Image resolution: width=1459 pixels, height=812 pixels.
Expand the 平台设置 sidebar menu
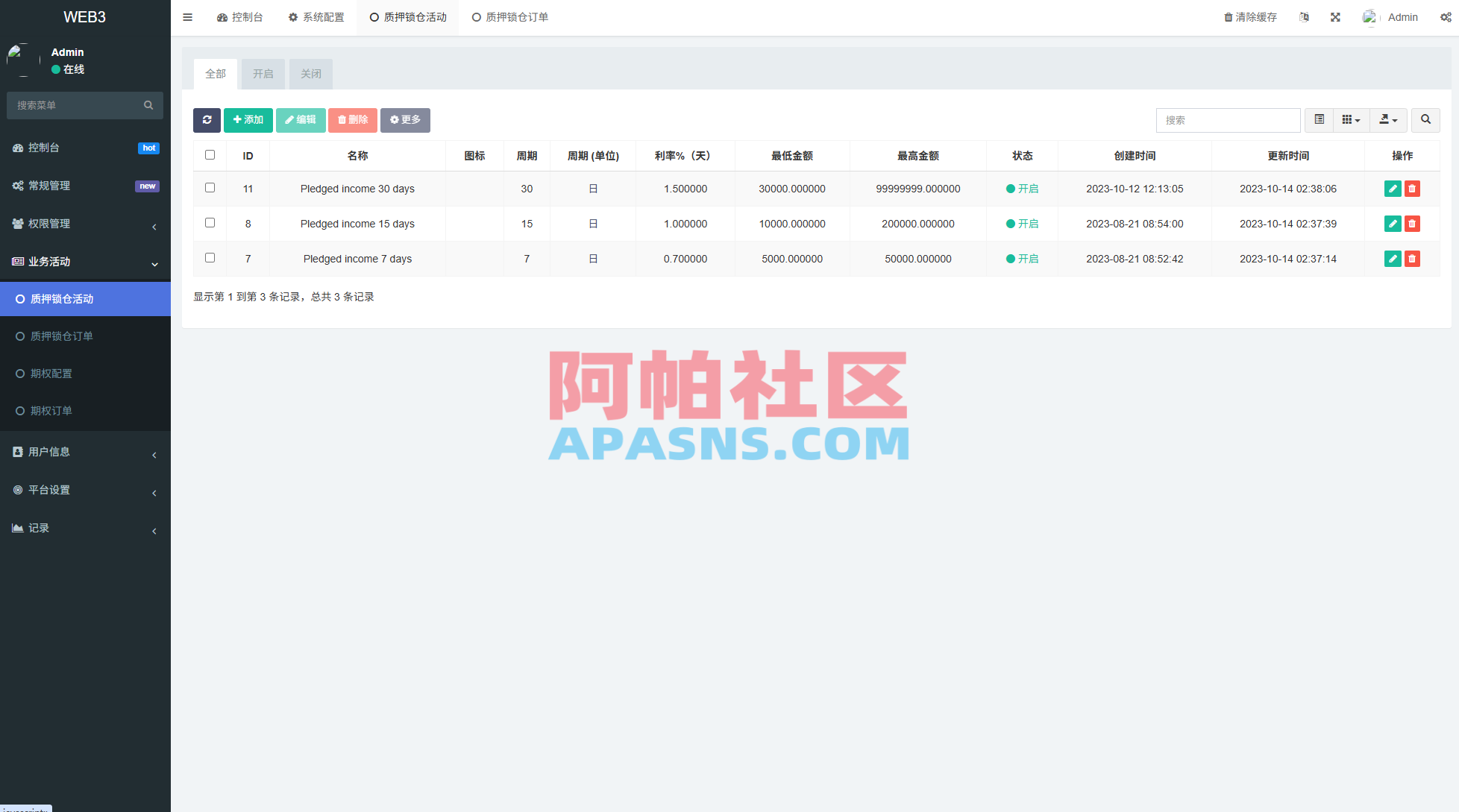[x=85, y=490]
